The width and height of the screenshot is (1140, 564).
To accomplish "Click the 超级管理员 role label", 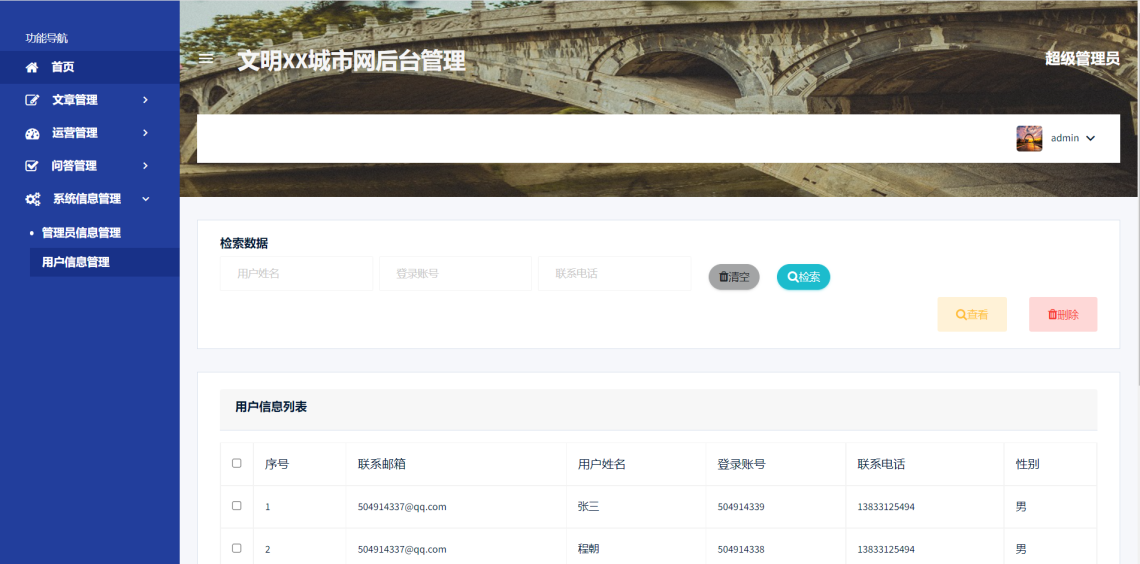I will (1083, 59).
